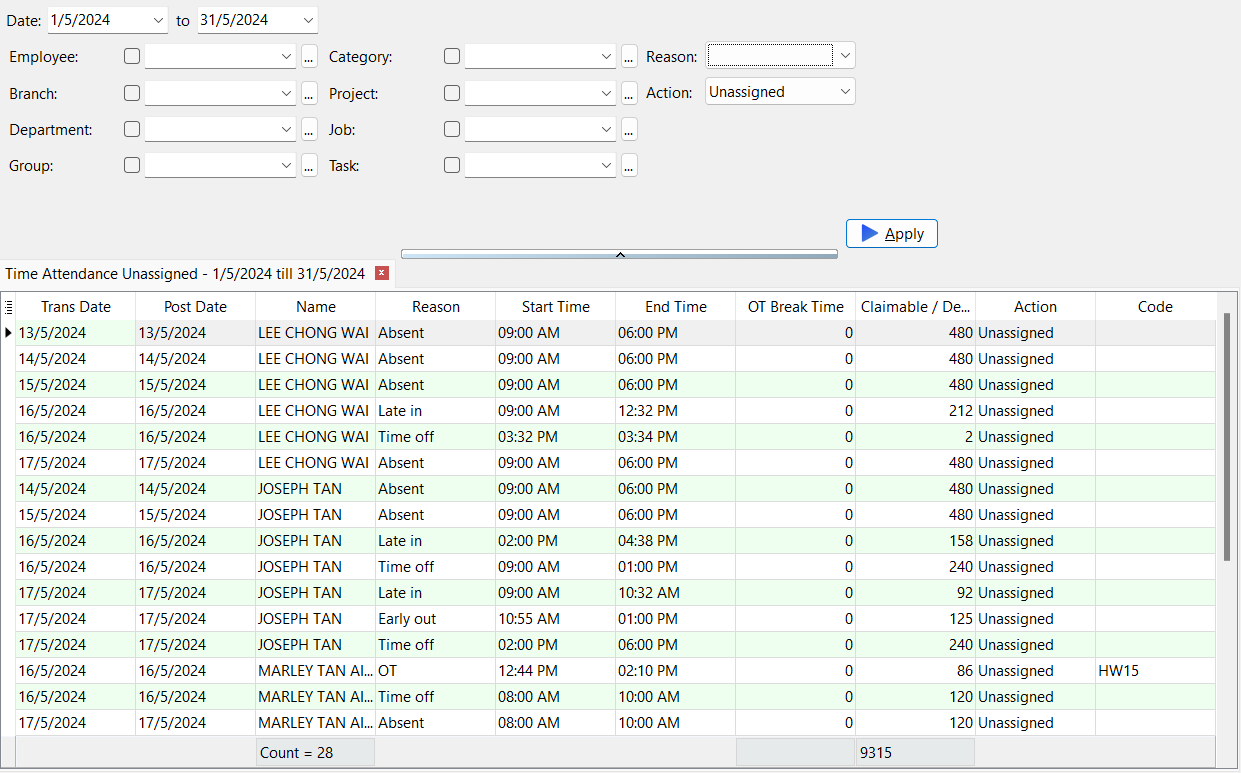This screenshot has height=773, width=1241.
Task: Open the Job ellipsis lookup browser
Action: click(x=629, y=128)
